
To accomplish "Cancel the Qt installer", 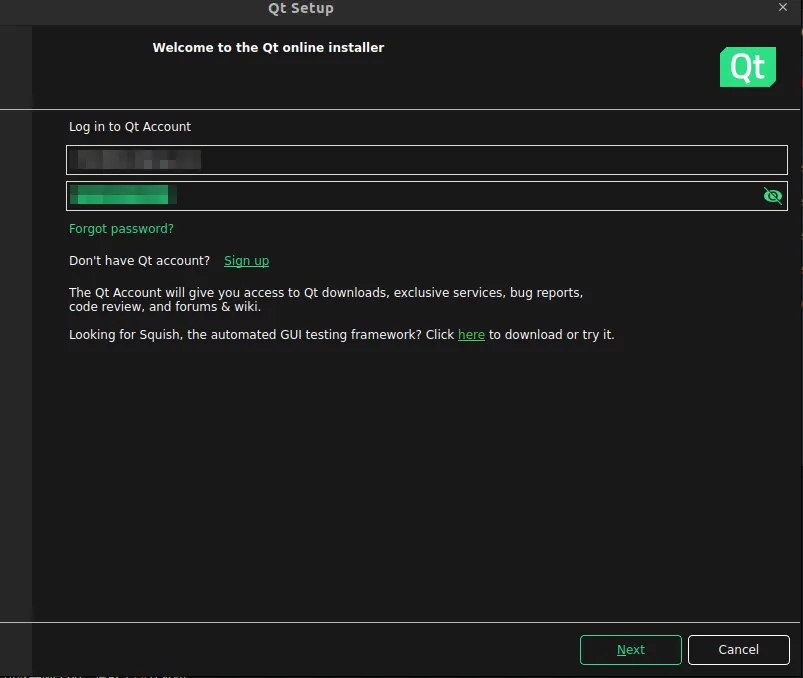I will tap(738, 650).
